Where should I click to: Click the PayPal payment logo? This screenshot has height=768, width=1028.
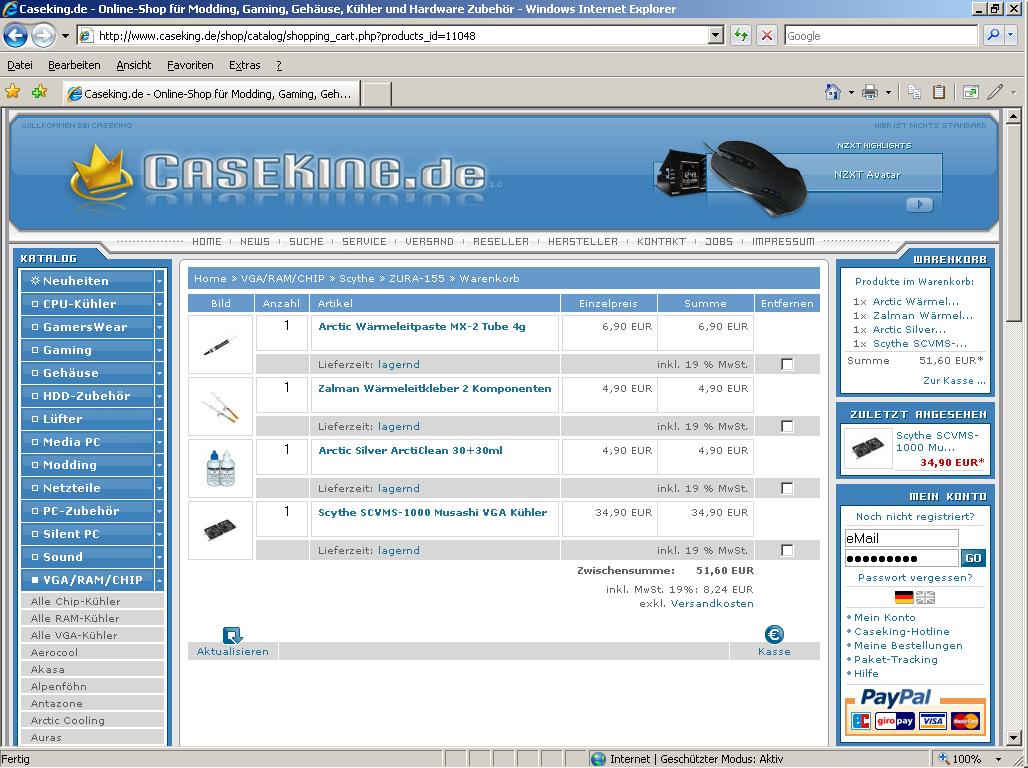pos(896,697)
